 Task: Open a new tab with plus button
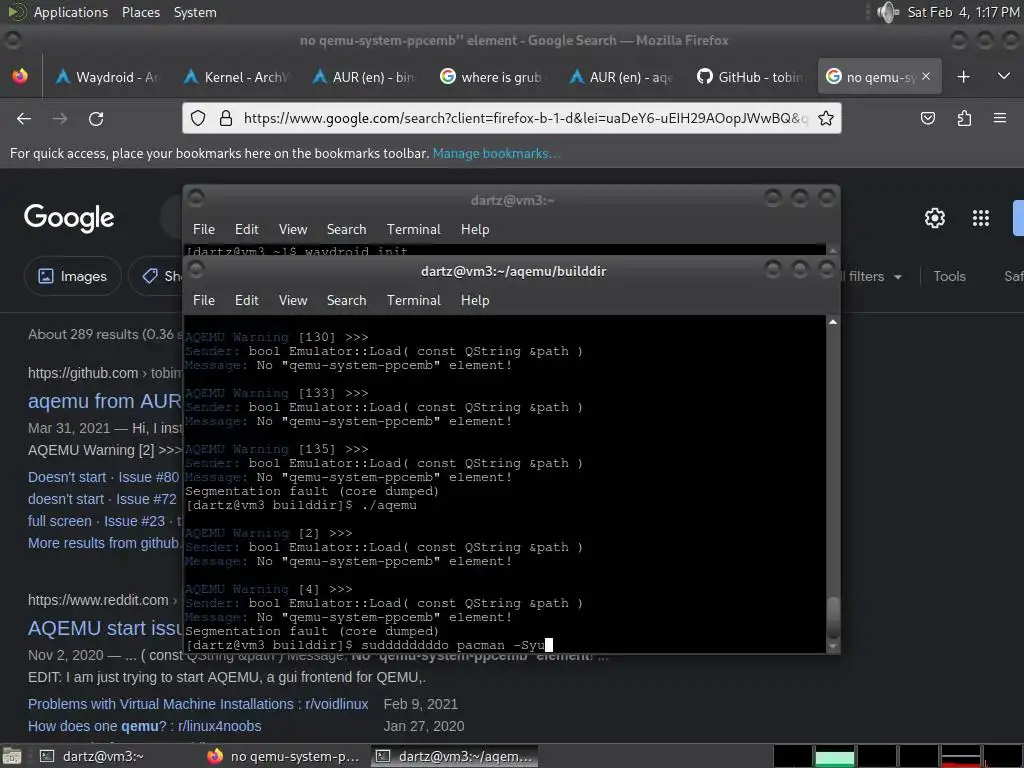tap(963, 77)
